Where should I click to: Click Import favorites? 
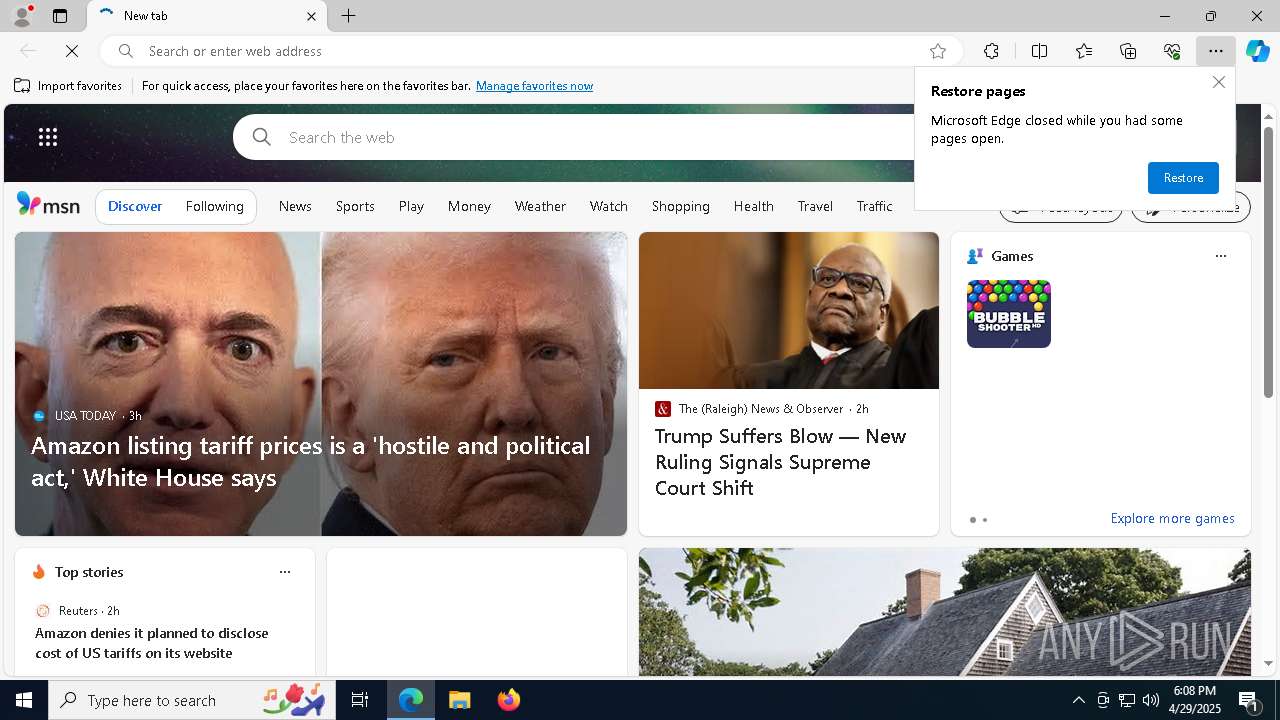point(68,86)
